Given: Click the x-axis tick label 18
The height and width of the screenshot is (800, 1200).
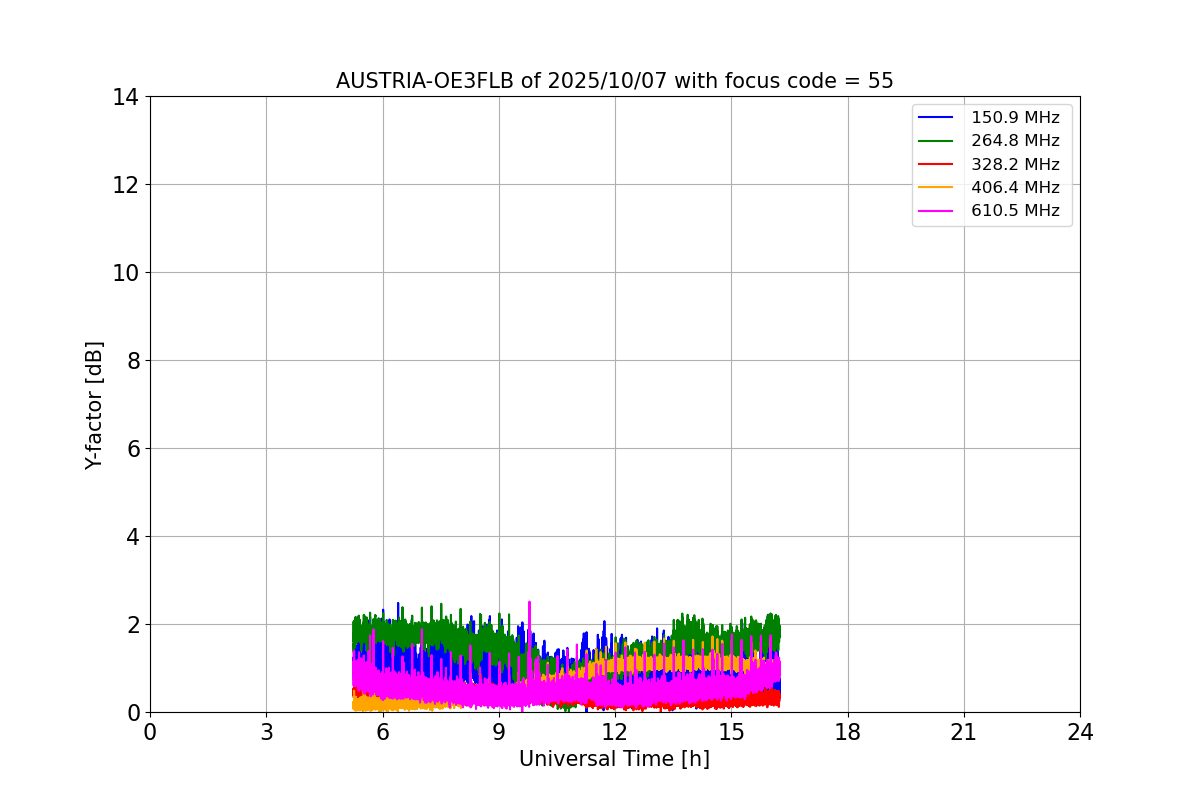Looking at the screenshot, I should pos(848,732).
